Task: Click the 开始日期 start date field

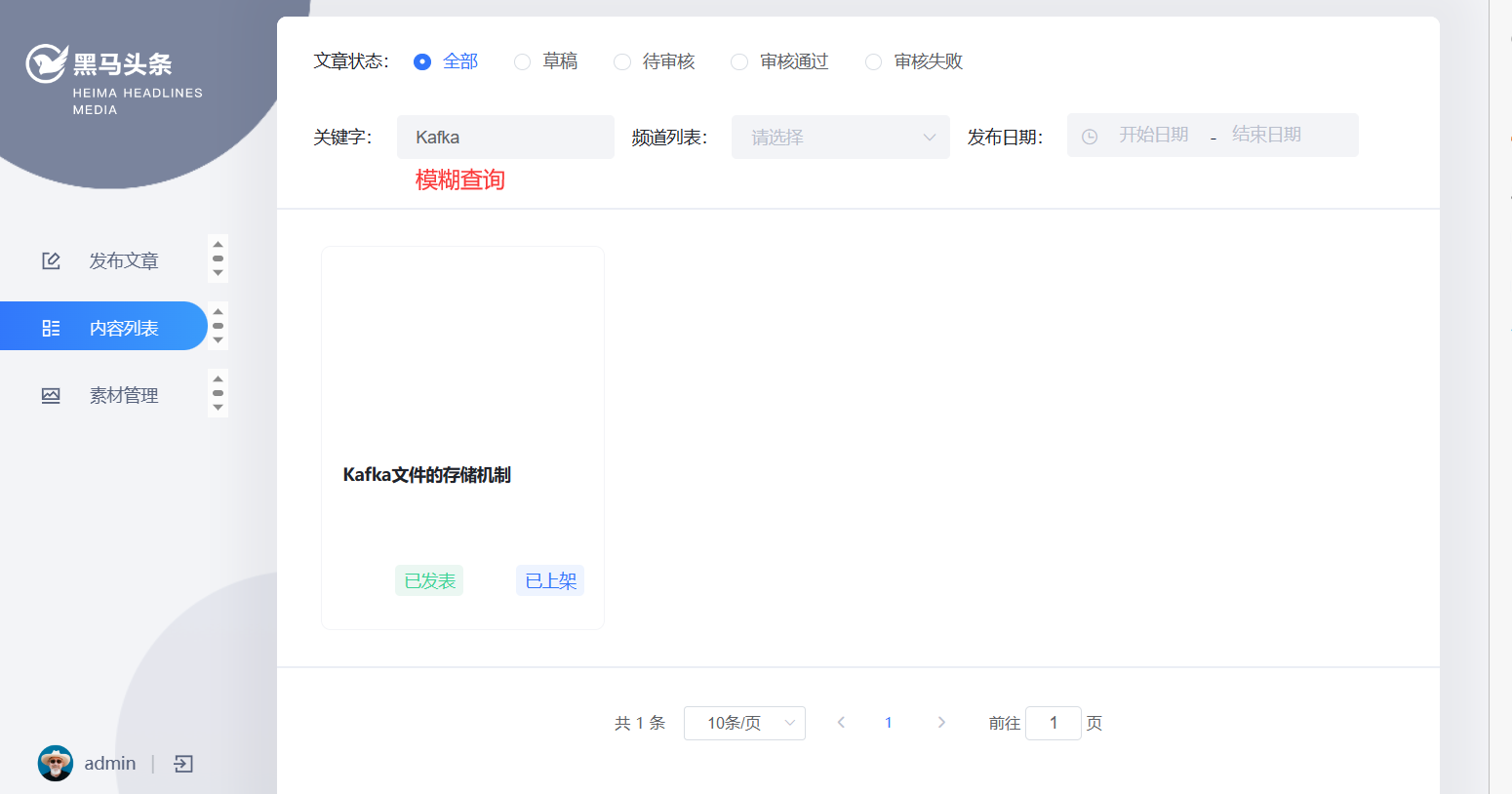Action: (1154, 135)
